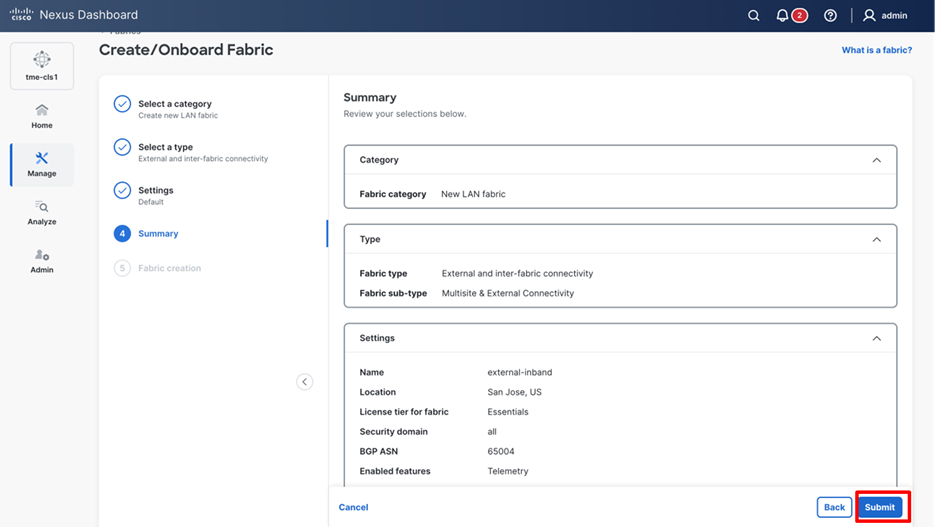The image size is (936, 527).
Task: Open the Admin section in sidebar
Action: (x=42, y=260)
